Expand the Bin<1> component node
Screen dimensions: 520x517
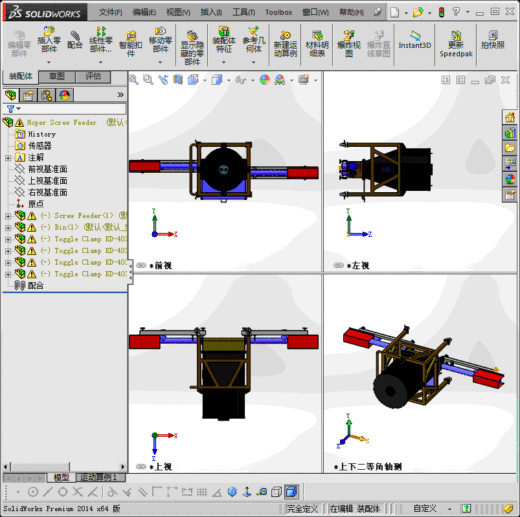point(8,228)
